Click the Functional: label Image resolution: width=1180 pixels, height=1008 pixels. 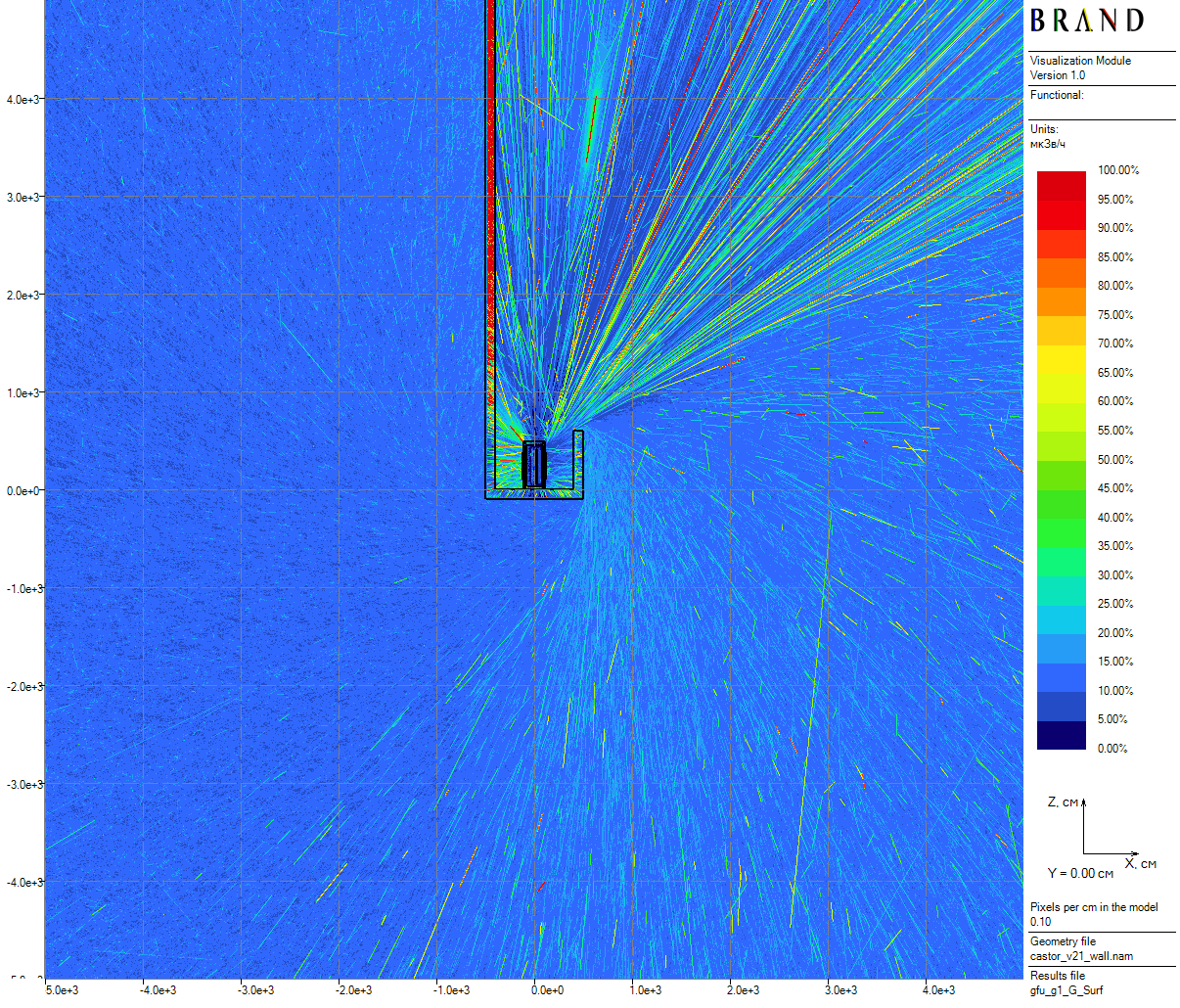click(1057, 95)
